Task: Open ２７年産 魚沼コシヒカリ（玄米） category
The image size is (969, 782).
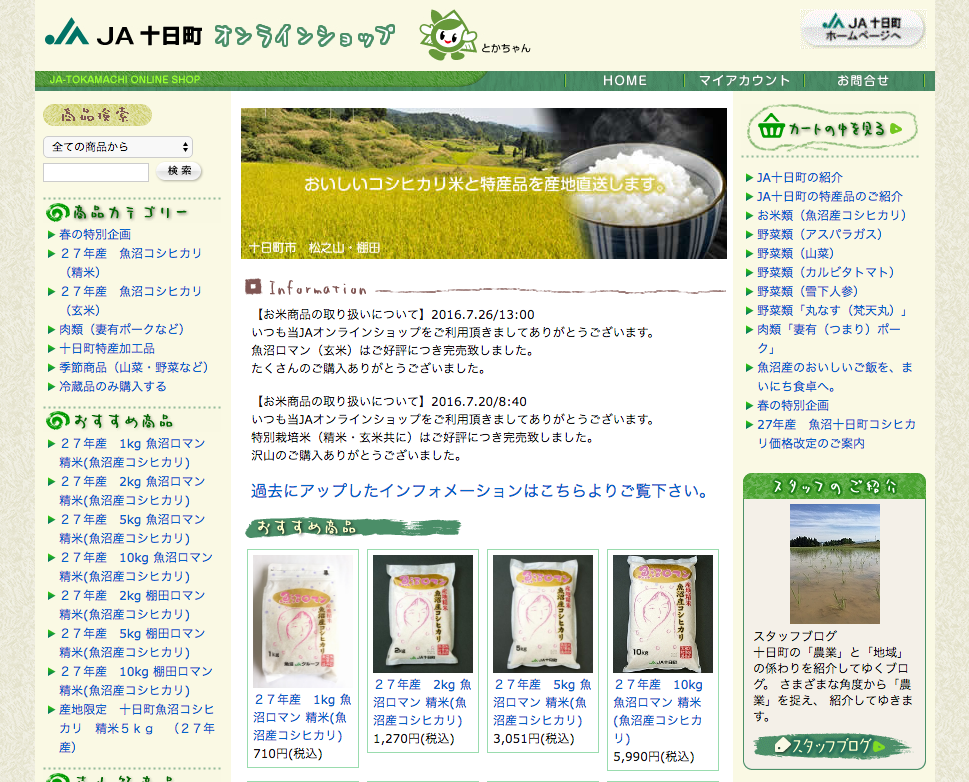Action: point(130,300)
